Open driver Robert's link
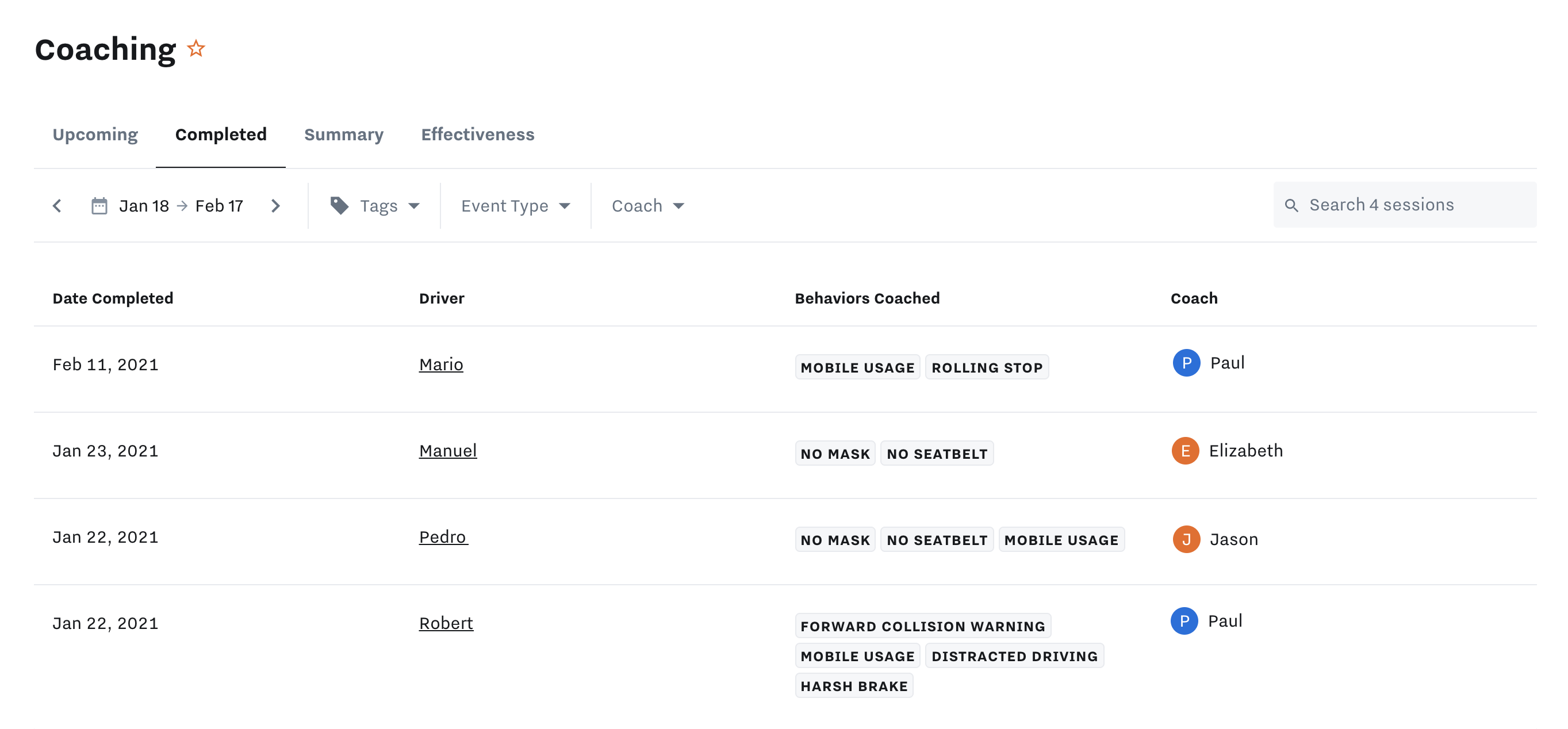1568x729 pixels. point(446,623)
